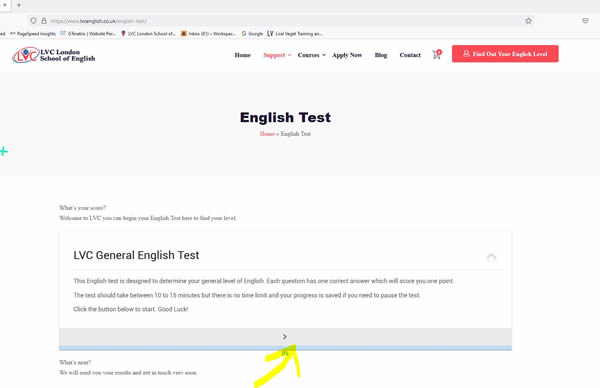Viewport: 600px width, 388px height.
Task: Open the Google bookmark
Action: click(253, 34)
